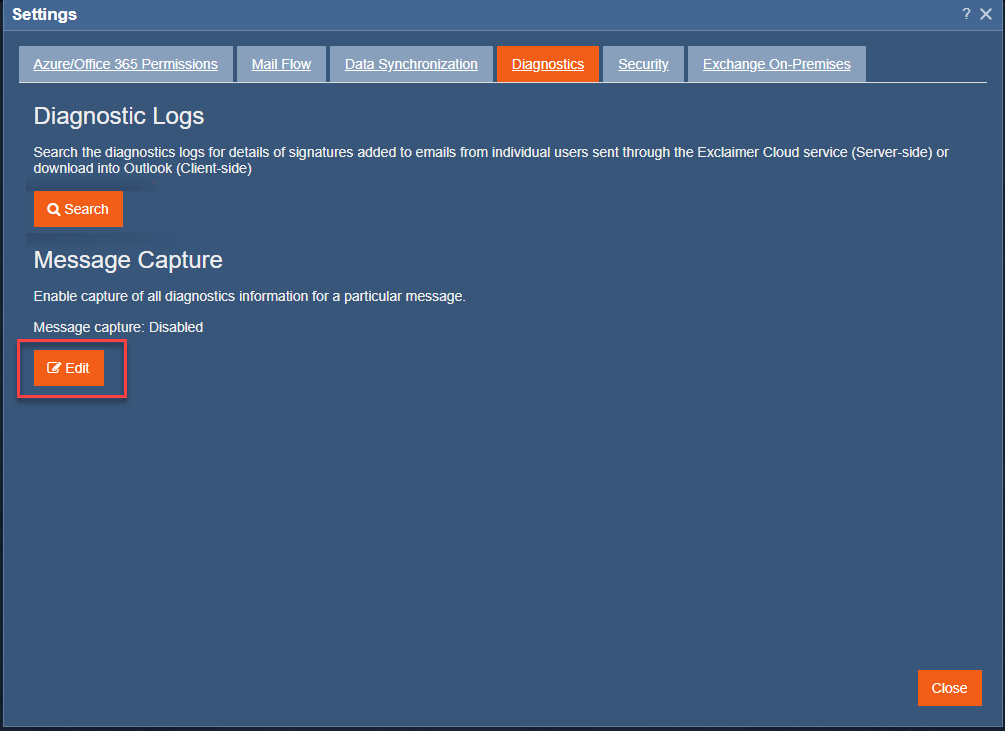Image resolution: width=1005 pixels, height=731 pixels.
Task: Switch to the Exchange On-Premises tab
Action: 776,64
